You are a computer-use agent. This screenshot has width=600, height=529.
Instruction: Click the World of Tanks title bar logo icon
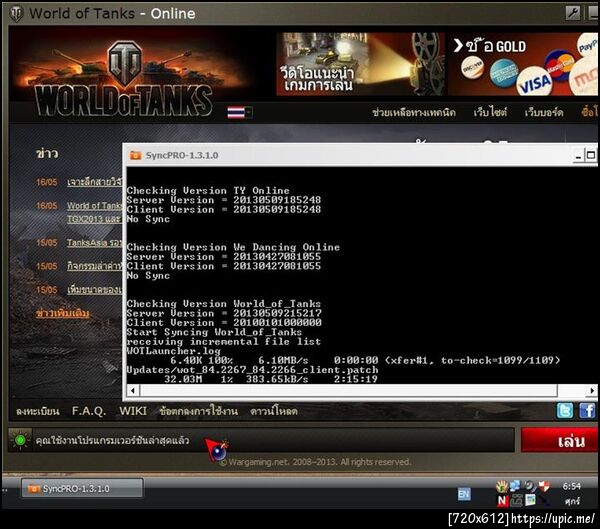coord(16,13)
